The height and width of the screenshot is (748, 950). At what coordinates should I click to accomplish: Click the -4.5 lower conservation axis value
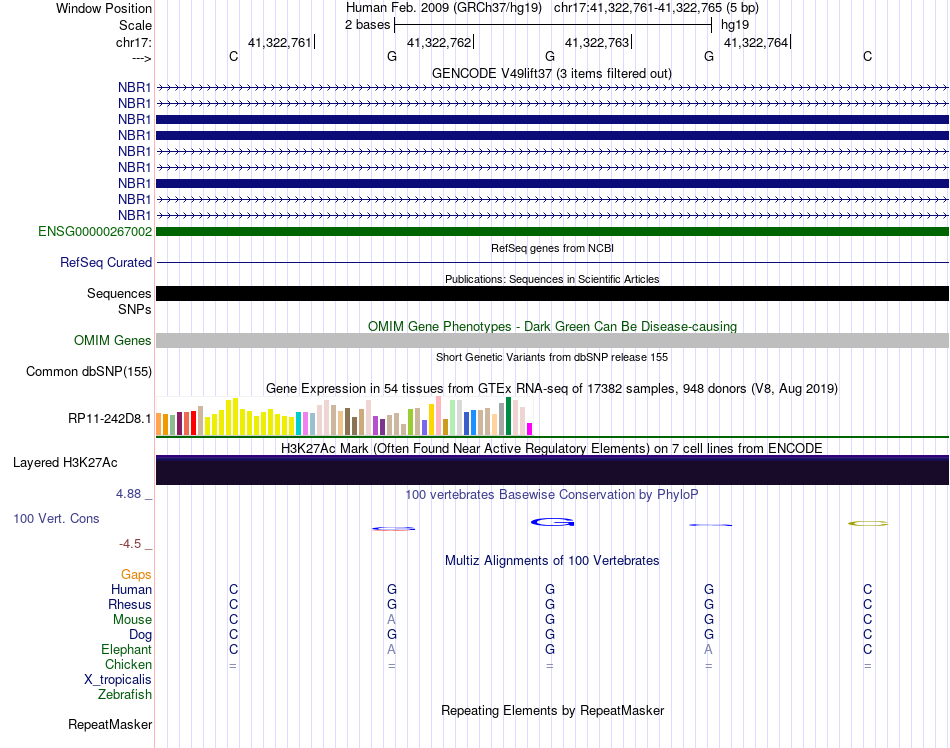pos(130,544)
